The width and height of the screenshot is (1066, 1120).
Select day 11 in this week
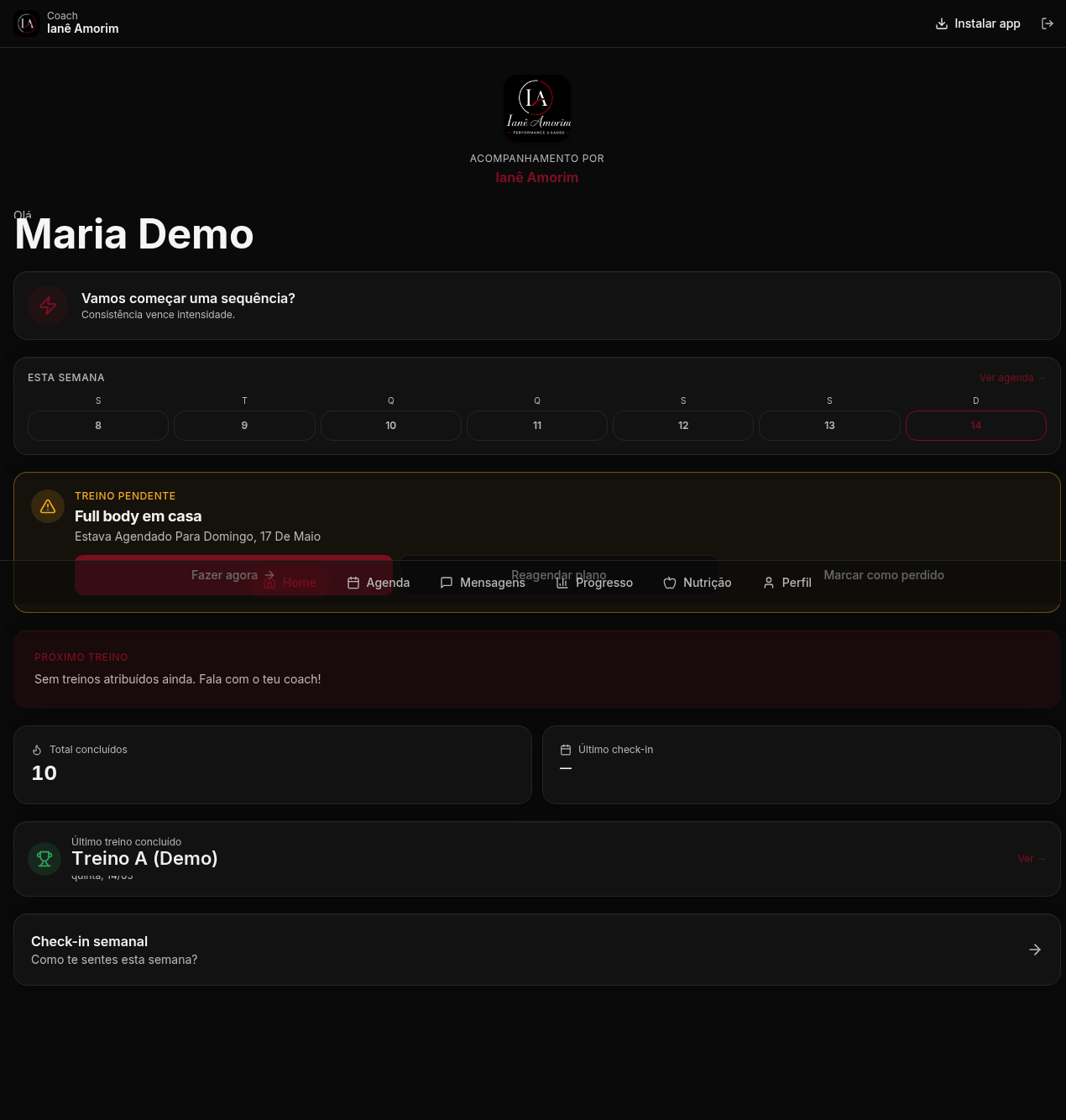tap(537, 426)
